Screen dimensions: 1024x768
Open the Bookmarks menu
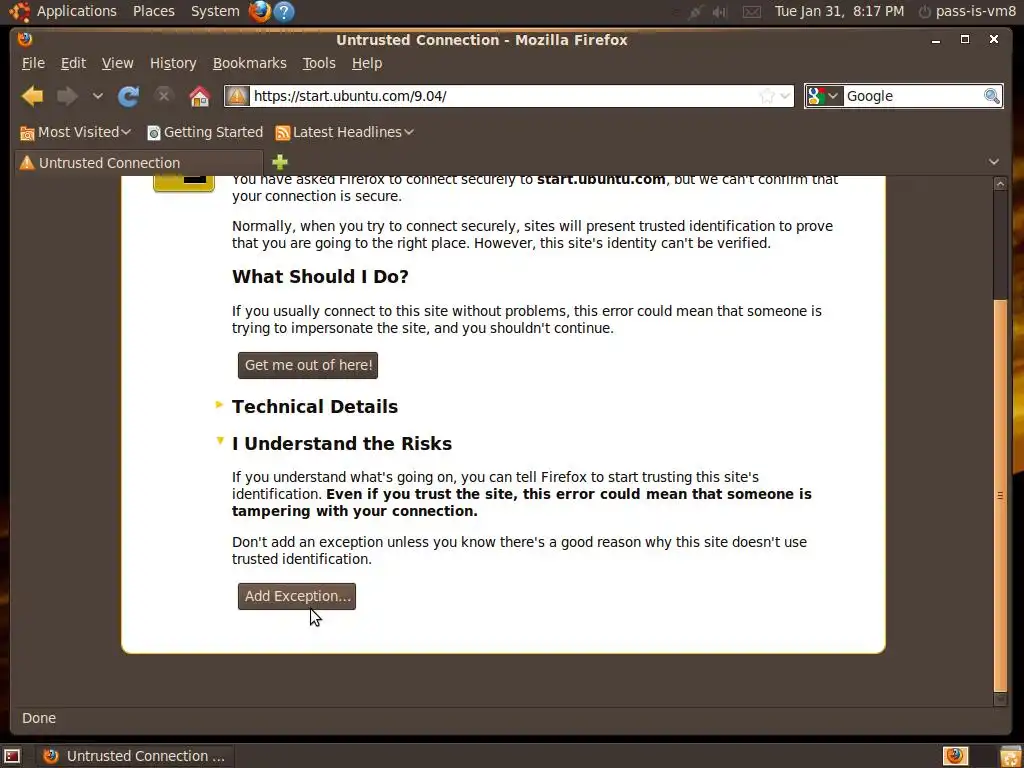(x=249, y=63)
